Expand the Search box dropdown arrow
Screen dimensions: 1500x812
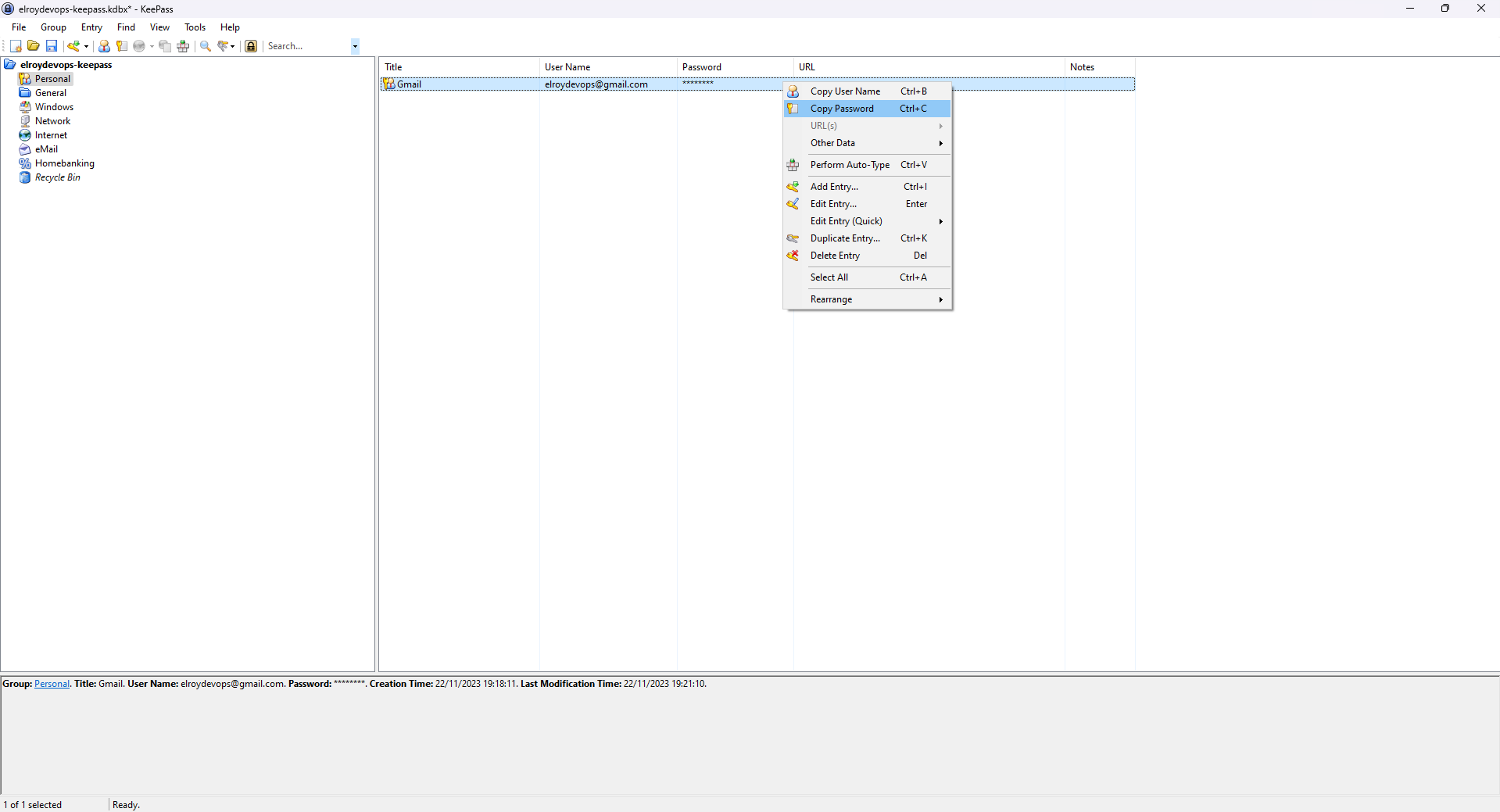[355, 46]
